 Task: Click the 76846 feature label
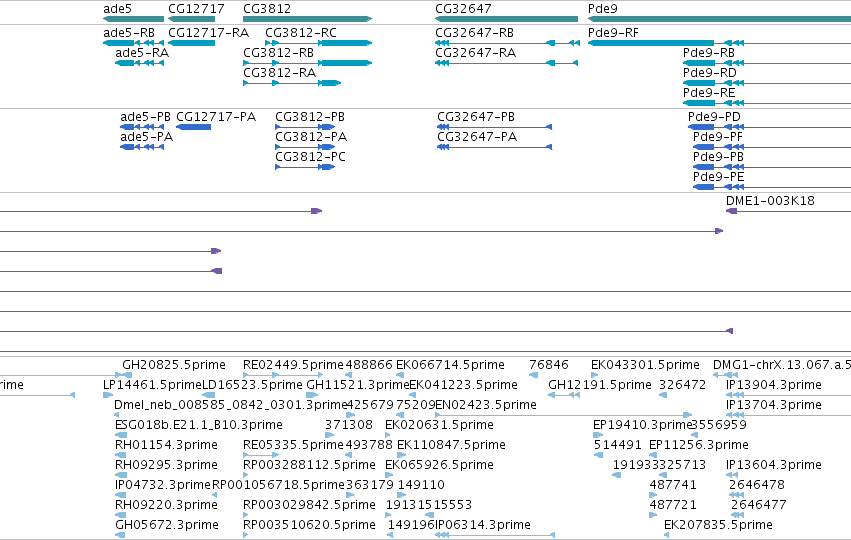click(x=549, y=365)
